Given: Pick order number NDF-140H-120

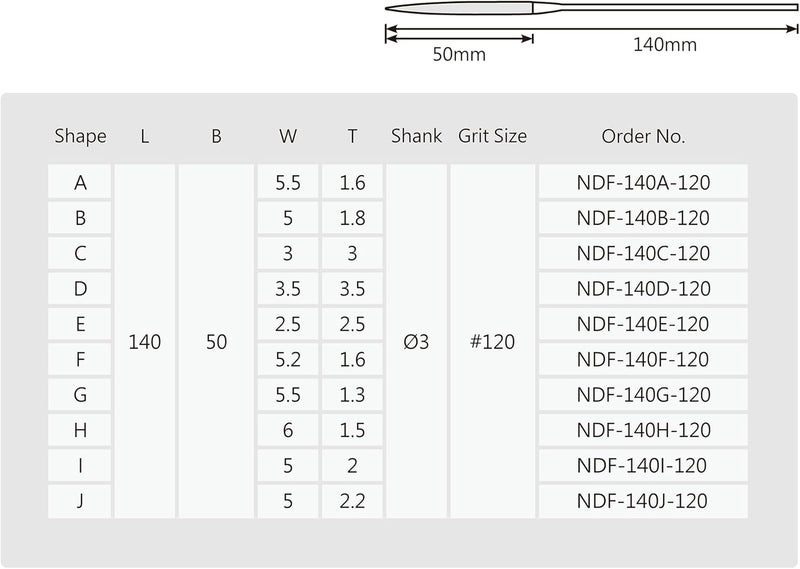Looking at the screenshot, I should pyautogui.click(x=643, y=430).
